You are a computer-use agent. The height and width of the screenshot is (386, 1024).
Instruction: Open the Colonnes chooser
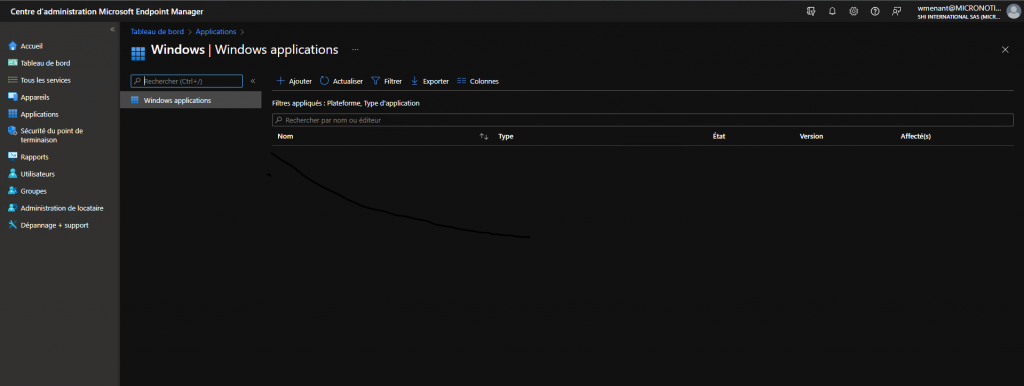pos(478,81)
